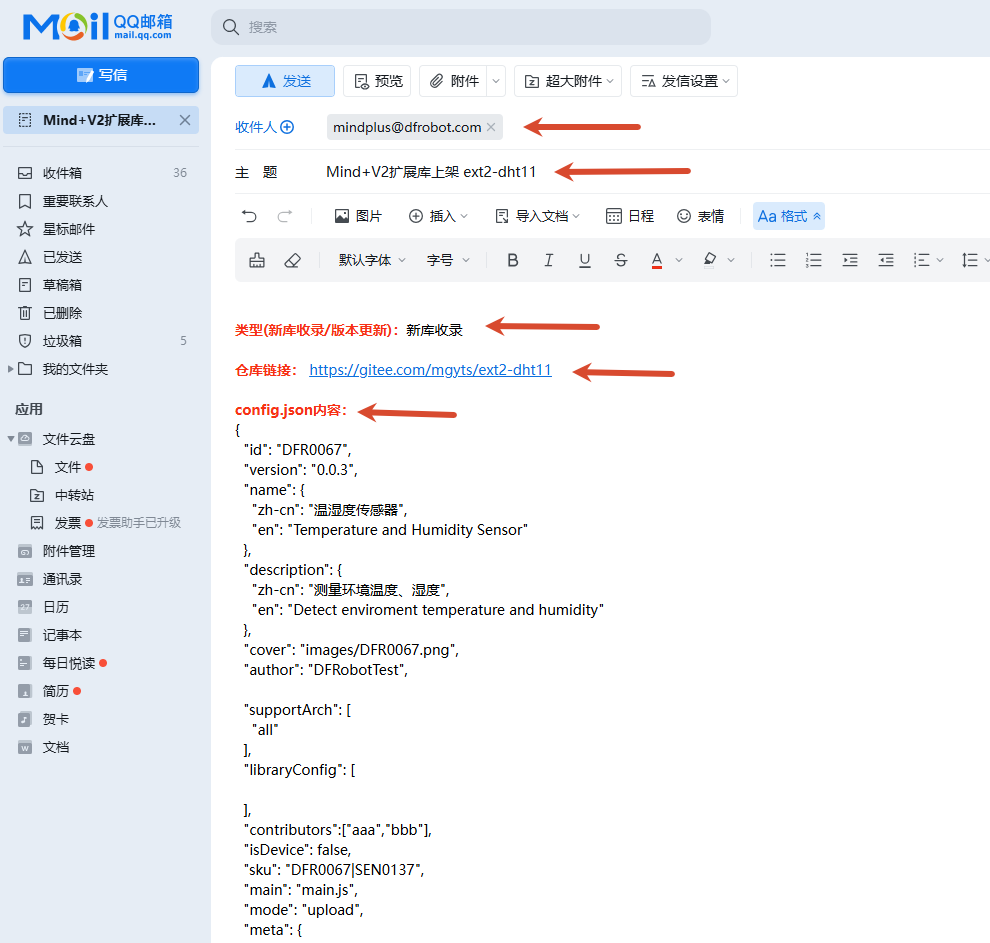Screen dimensions: 990x943
Task: Toggle underline formatting
Action: coord(585,260)
